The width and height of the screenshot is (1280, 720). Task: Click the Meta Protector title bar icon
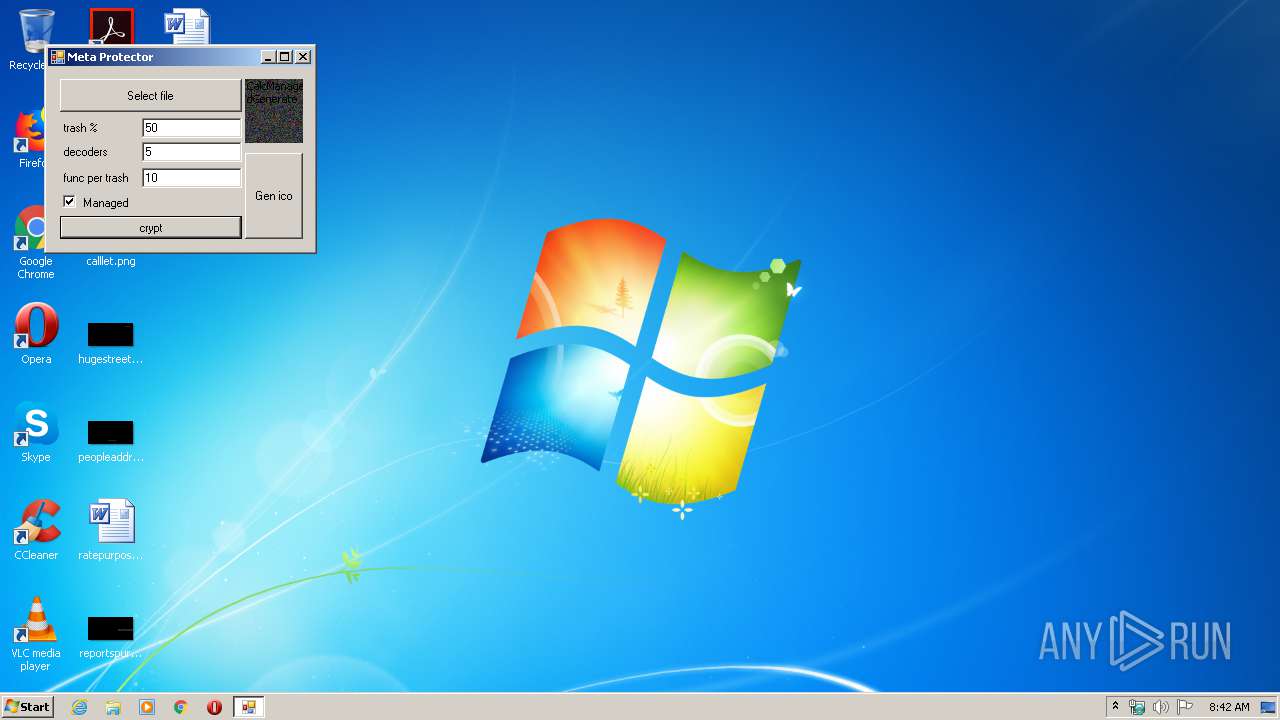(58, 57)
